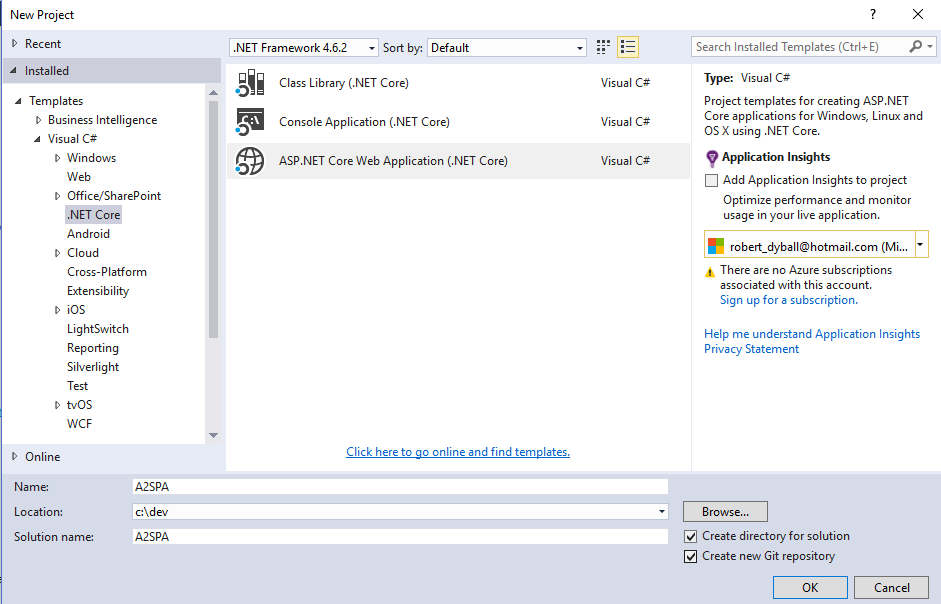This screenshot has width=941, height=604.
Task: Select Console Application (.NET Core) template
Action: pos(458,122)
